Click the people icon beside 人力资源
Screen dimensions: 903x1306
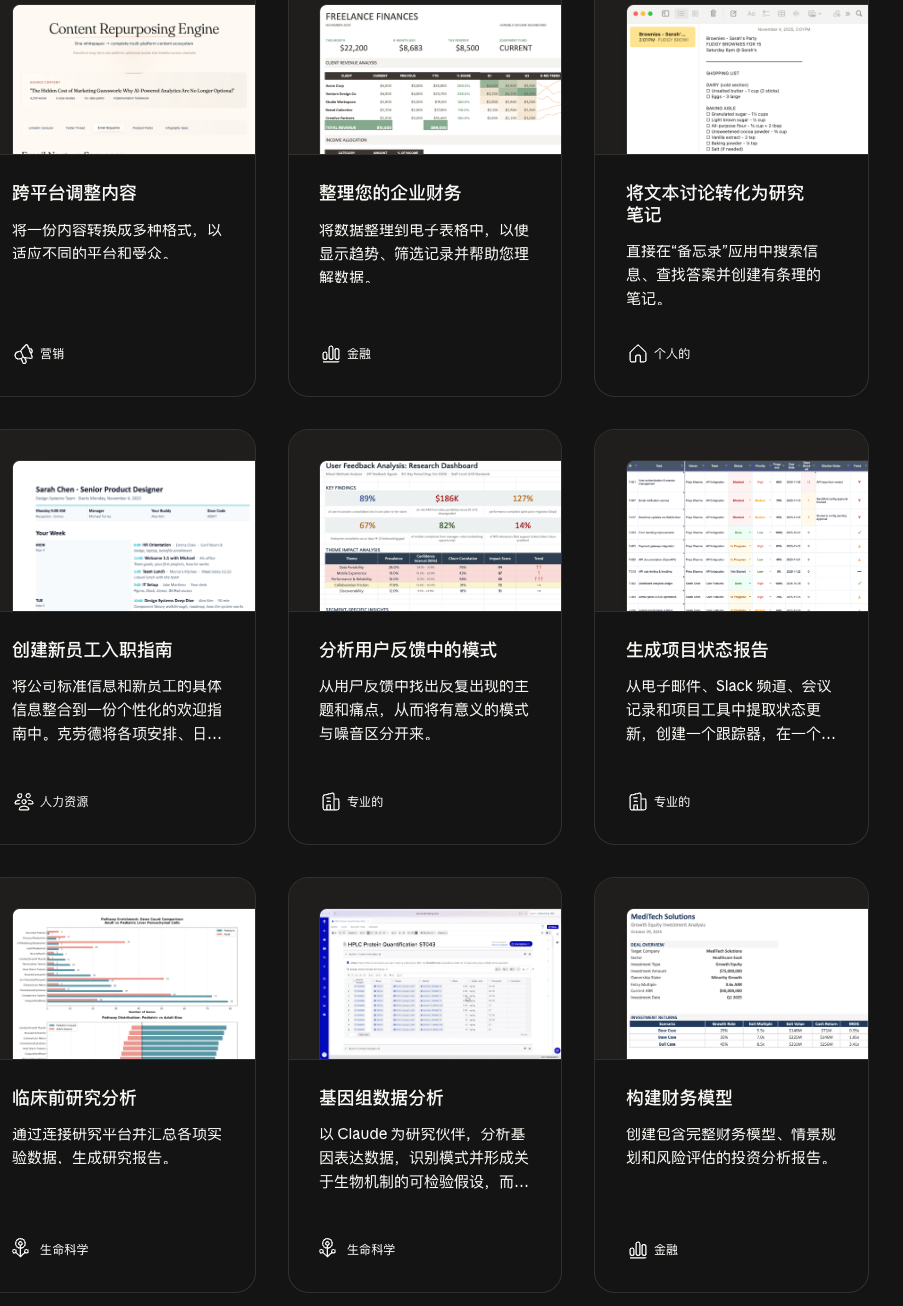pyautogui.click(x=24, y=802)
